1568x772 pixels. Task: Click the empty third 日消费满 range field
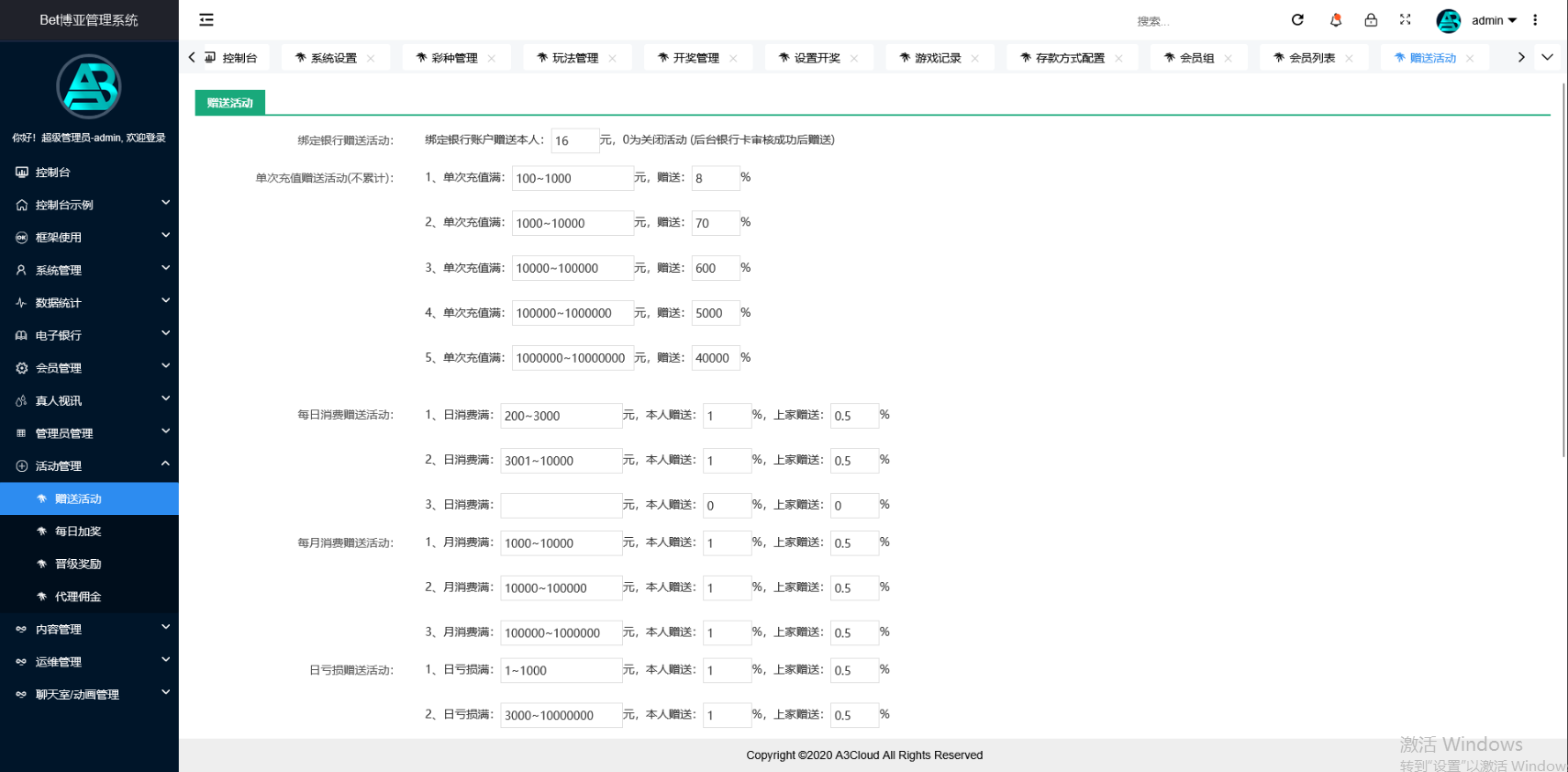pyautogui.click(x=561, y=505)
